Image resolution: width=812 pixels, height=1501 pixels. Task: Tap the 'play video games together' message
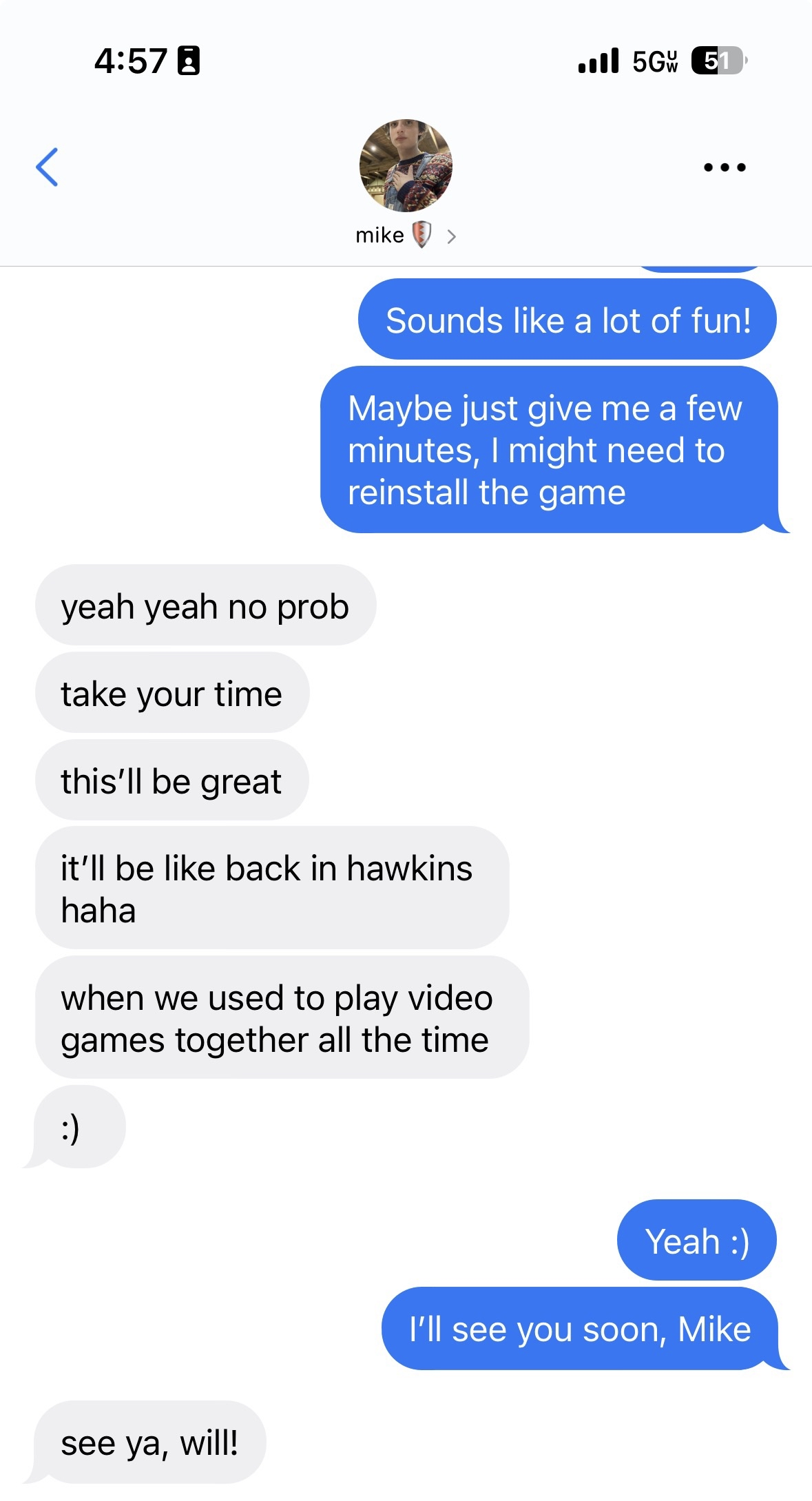point(282,1017)
